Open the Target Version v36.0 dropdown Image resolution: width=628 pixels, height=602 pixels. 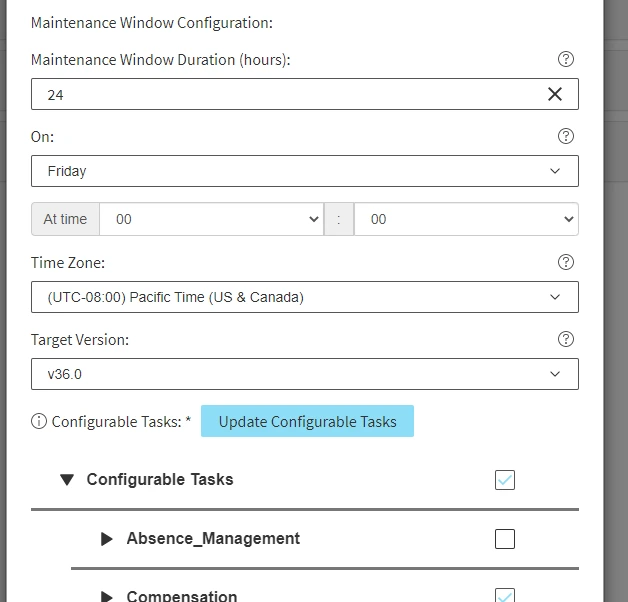click(x=305, y=374)
